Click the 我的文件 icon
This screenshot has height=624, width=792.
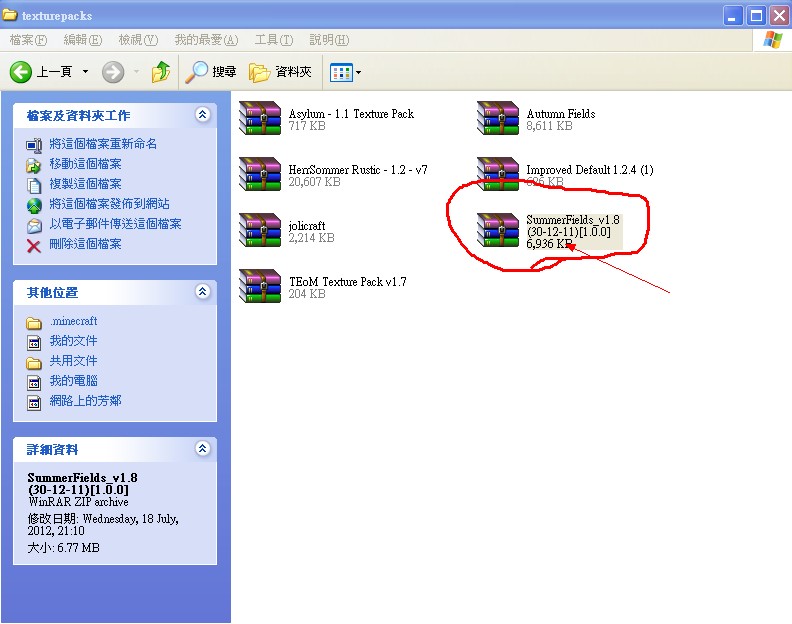34,343
